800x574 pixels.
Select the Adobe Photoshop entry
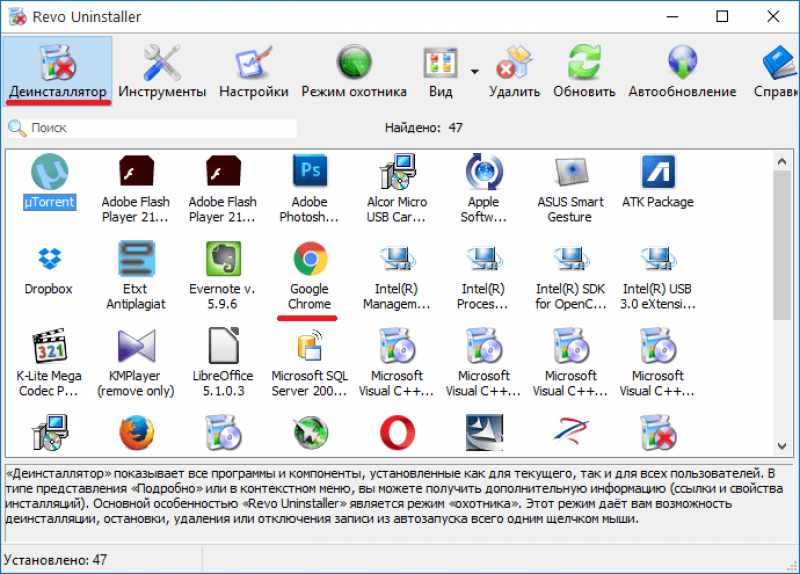click(309, 189)
